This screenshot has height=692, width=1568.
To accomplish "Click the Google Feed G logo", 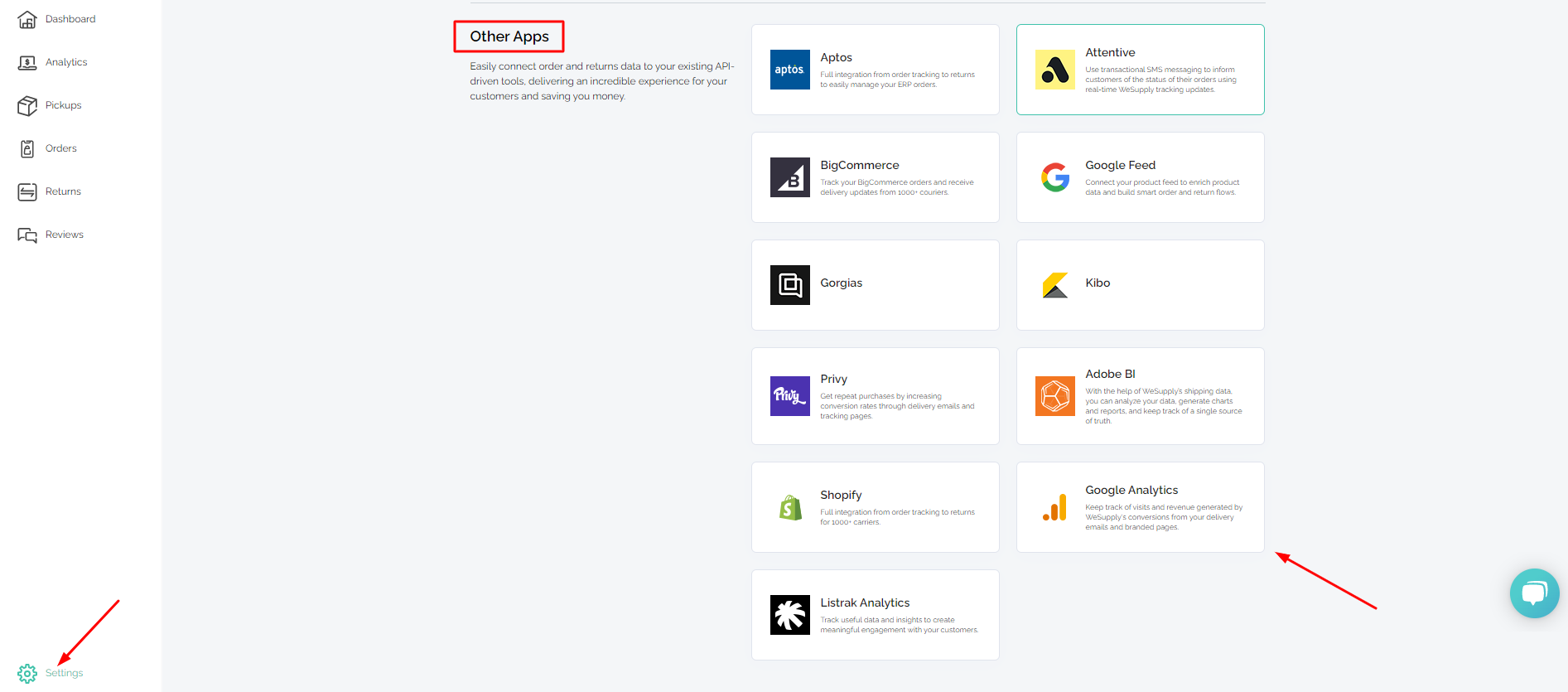I will point(1055,177).
